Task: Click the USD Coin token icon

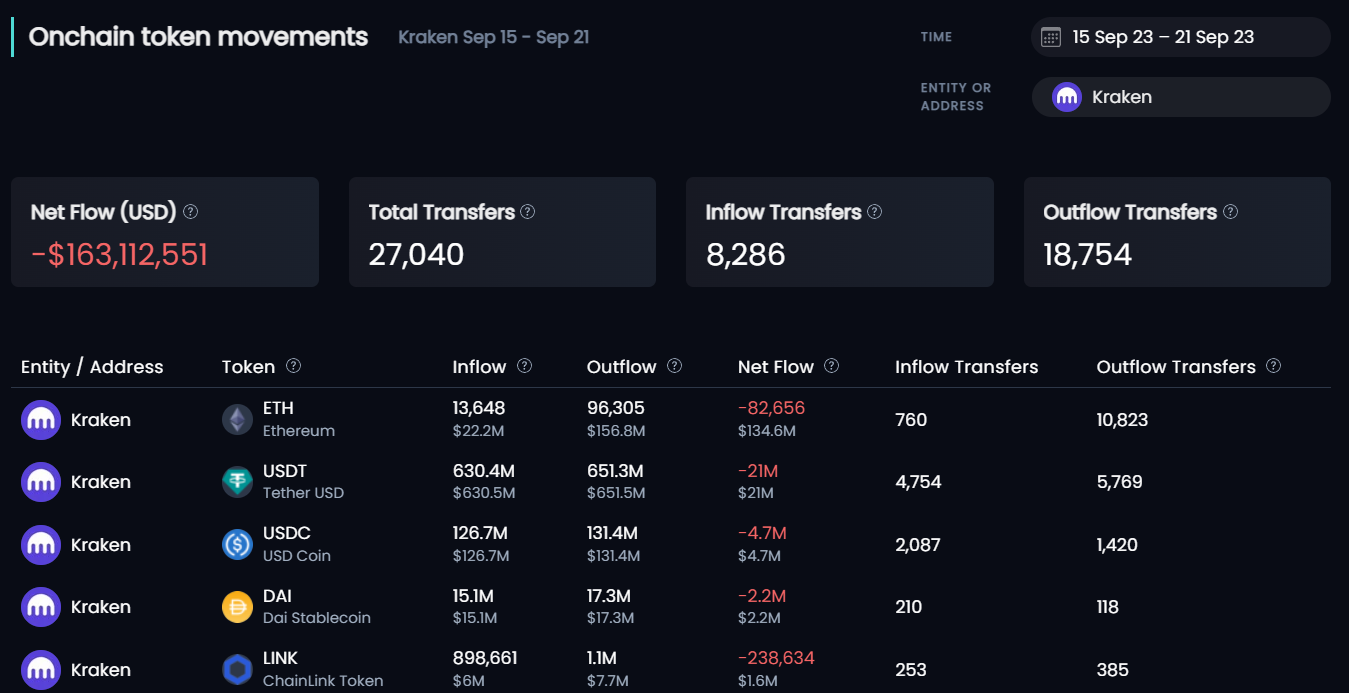Action: (x=237, y=545)
